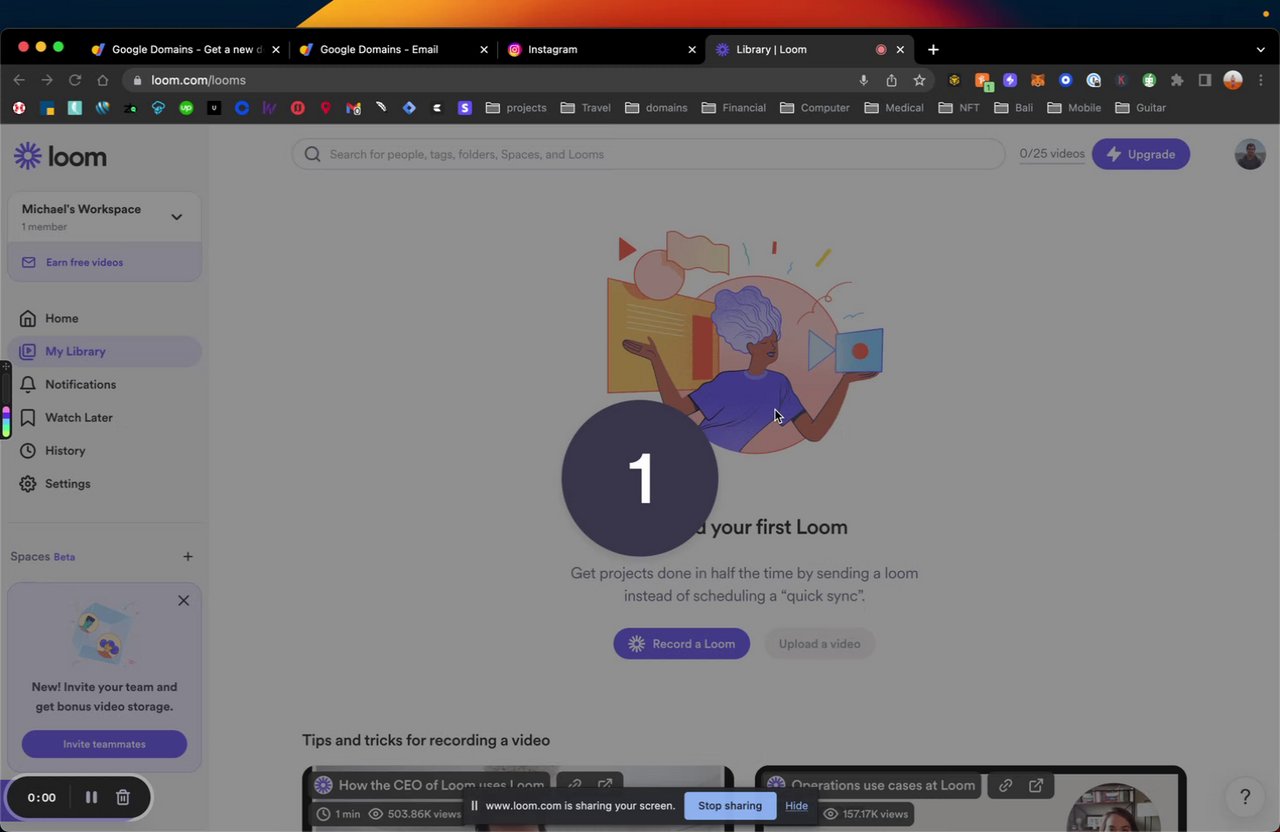
Task: Bookmark this page with star icon
Action: coord(919,80)
